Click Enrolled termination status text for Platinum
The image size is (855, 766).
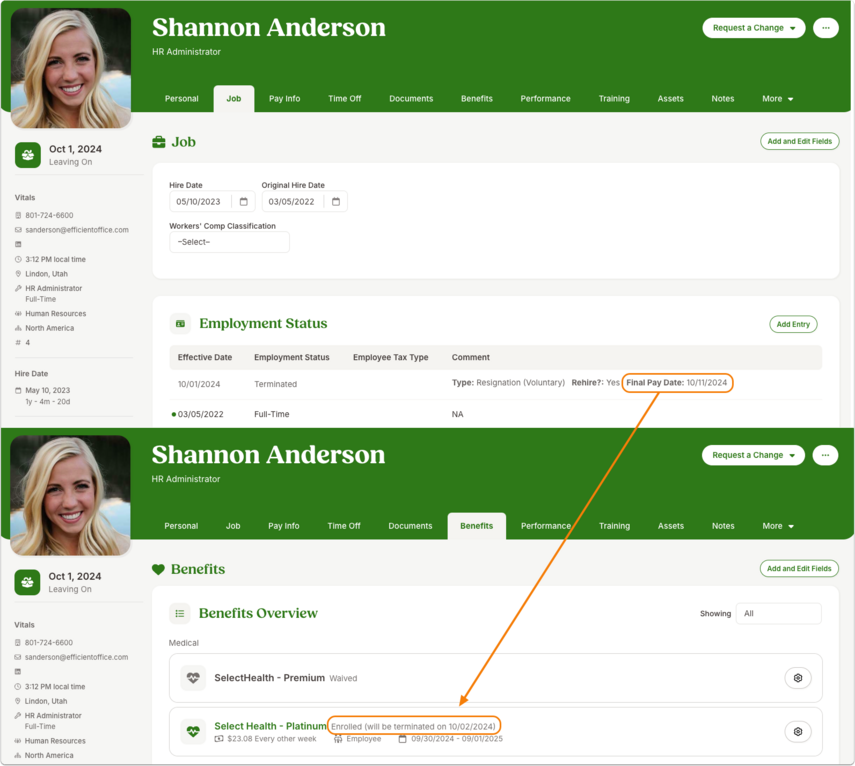[x=413, y=726]
